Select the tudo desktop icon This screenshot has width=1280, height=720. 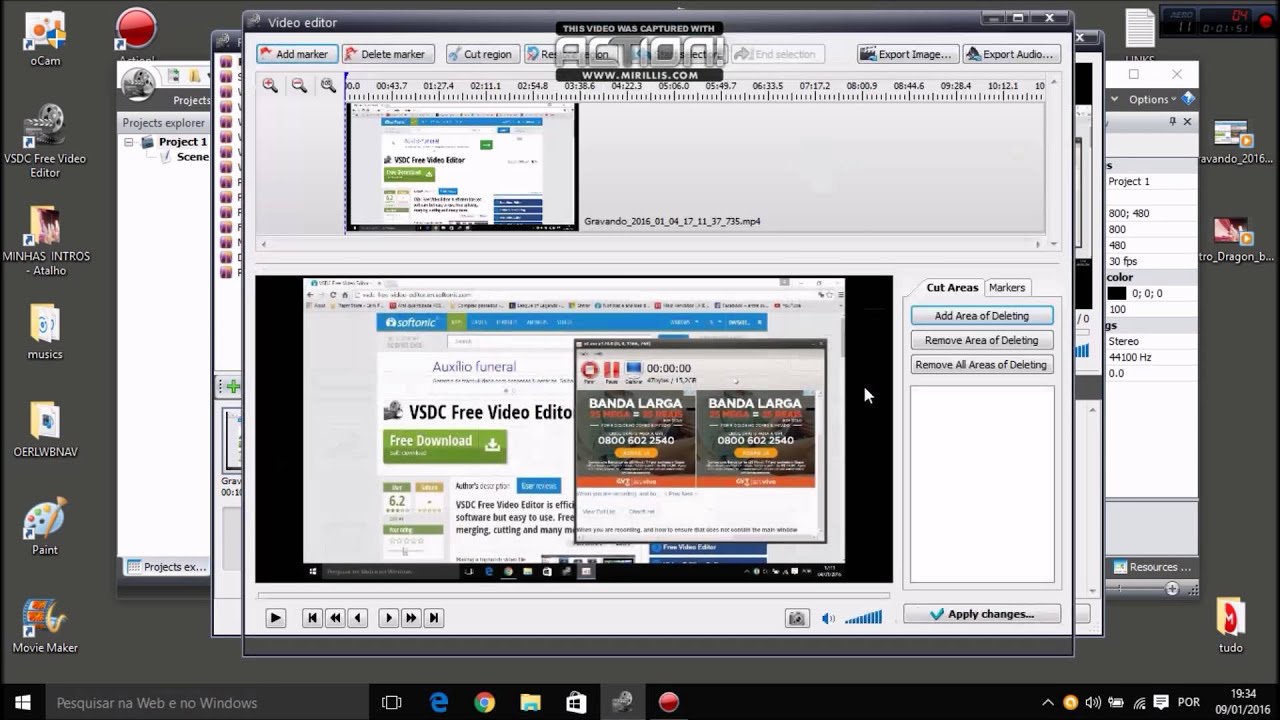click(1231, 626)
